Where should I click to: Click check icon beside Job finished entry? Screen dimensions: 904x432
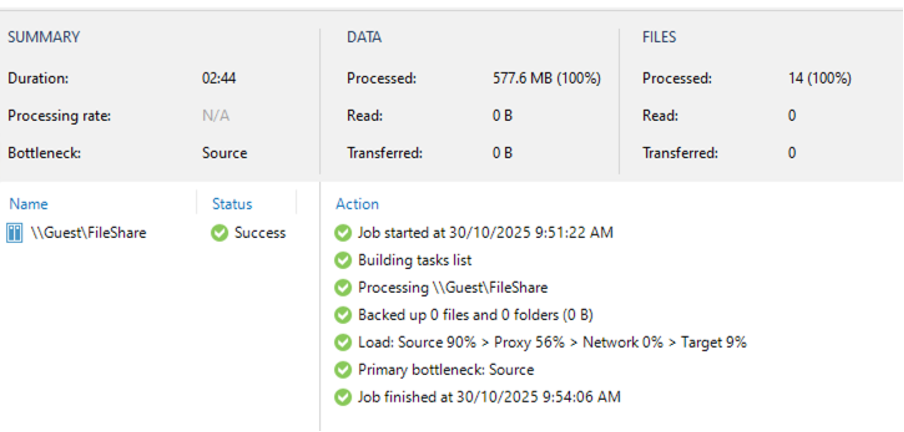(x=344, y=397)
